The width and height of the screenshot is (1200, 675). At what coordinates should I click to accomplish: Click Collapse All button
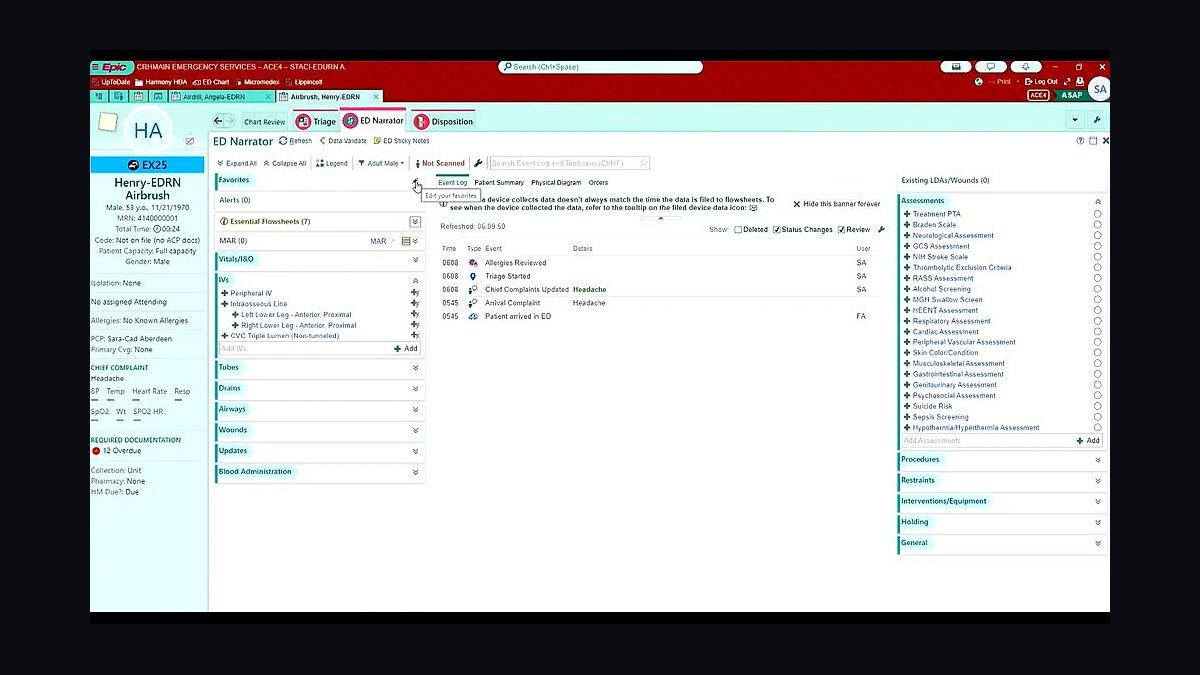tap(284, 163)
